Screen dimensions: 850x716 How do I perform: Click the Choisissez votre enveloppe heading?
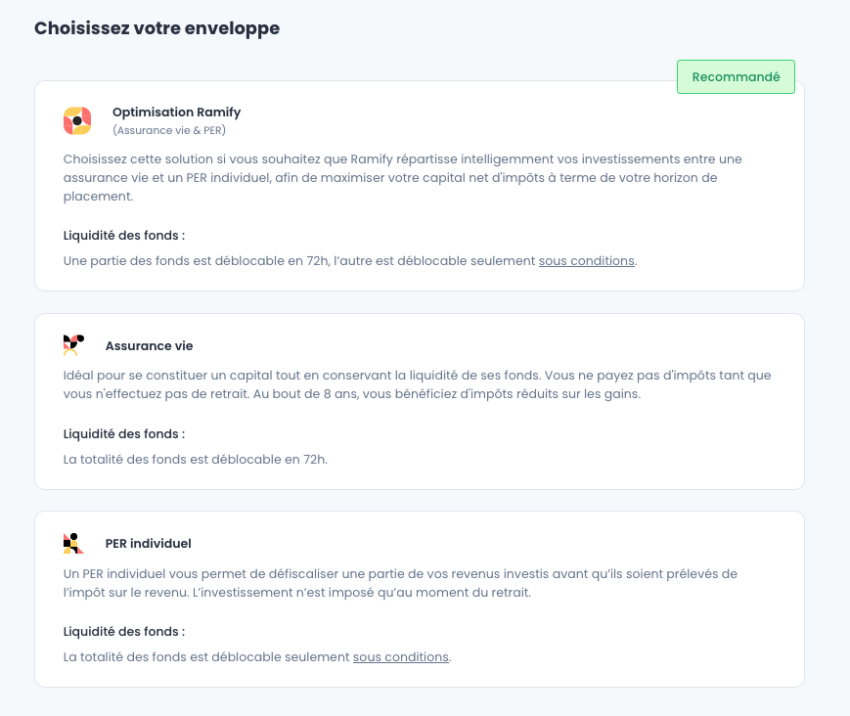pos(157,28)
